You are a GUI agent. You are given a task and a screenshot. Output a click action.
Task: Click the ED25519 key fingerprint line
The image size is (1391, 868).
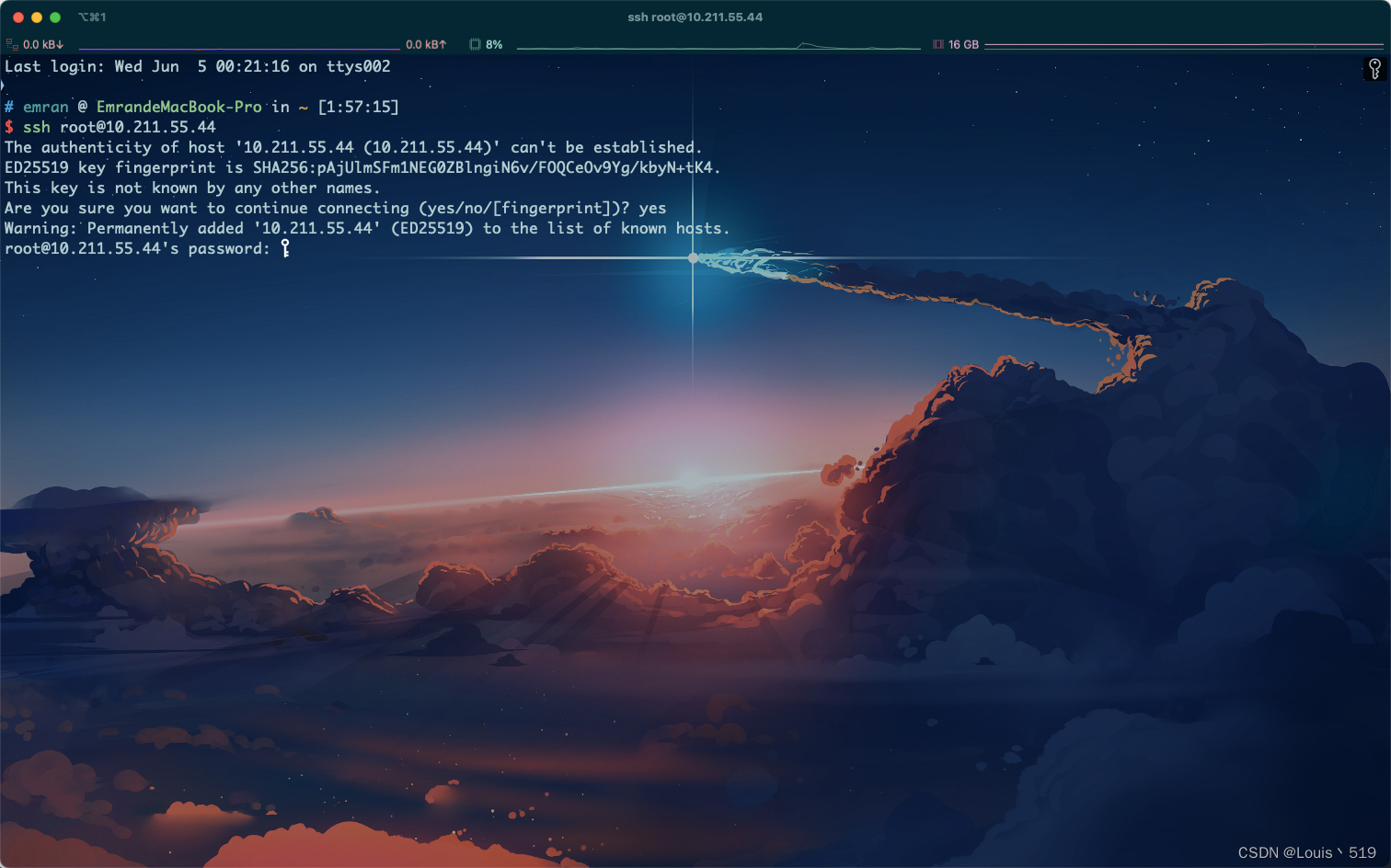tap(362, 167)
